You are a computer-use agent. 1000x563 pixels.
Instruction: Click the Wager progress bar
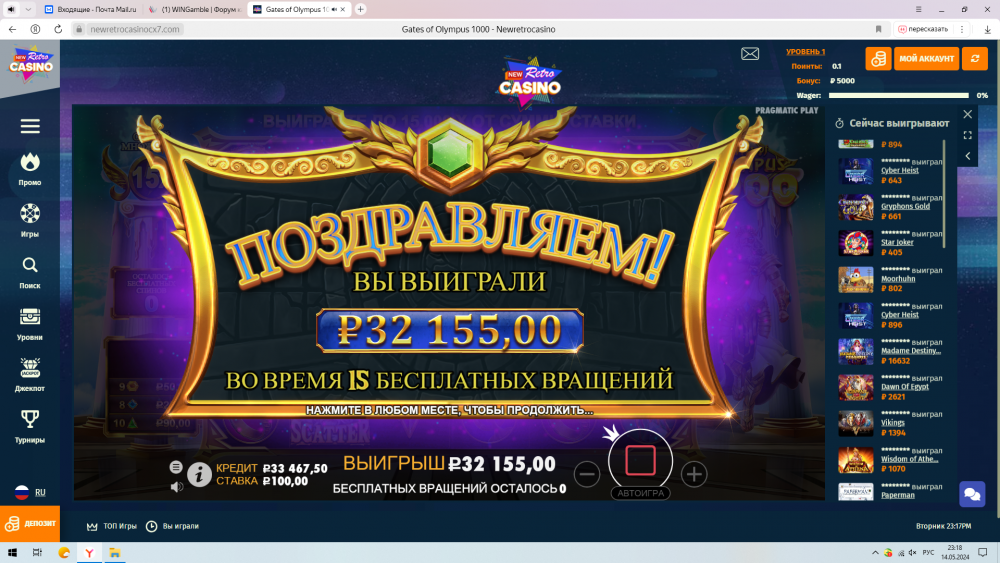pyautogui.click(x=898, y=96)
